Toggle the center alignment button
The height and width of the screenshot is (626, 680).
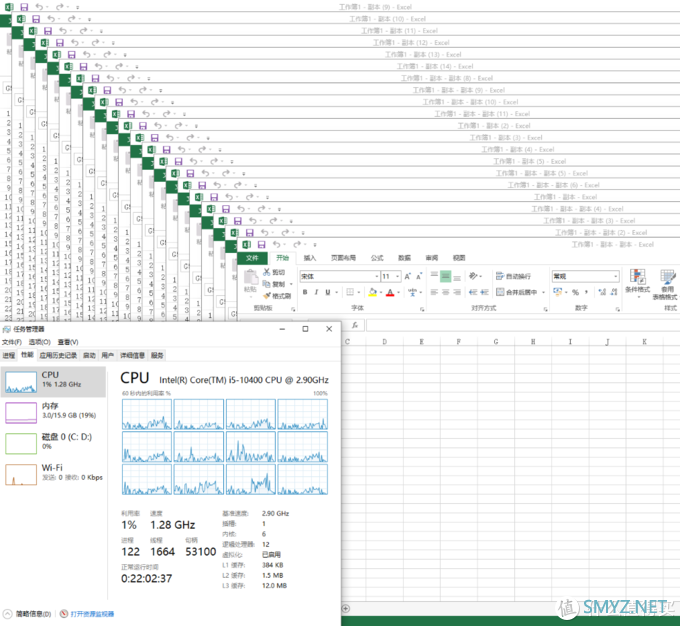pos(443,293)
